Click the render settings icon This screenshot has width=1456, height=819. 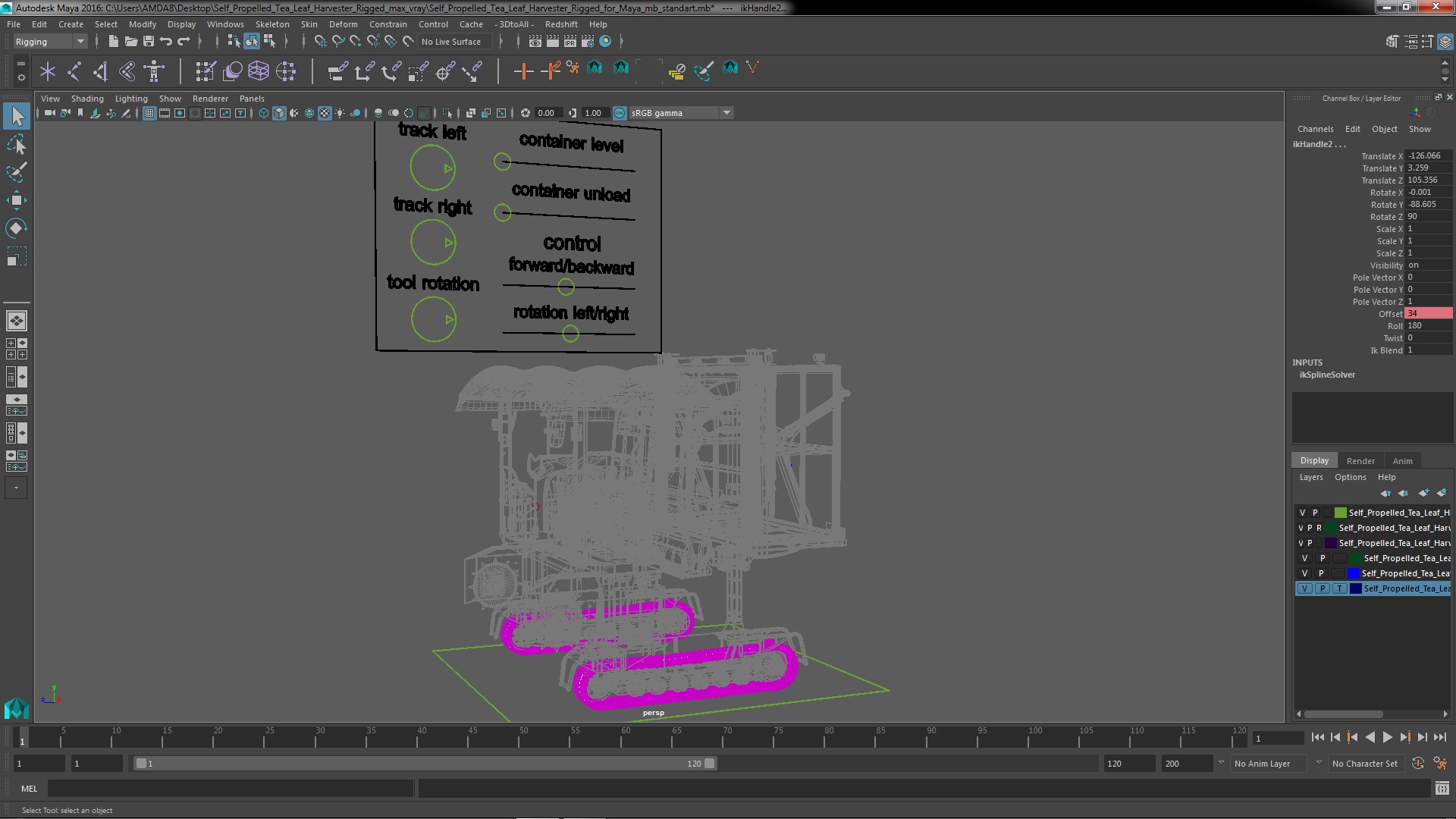pos(589,41)
